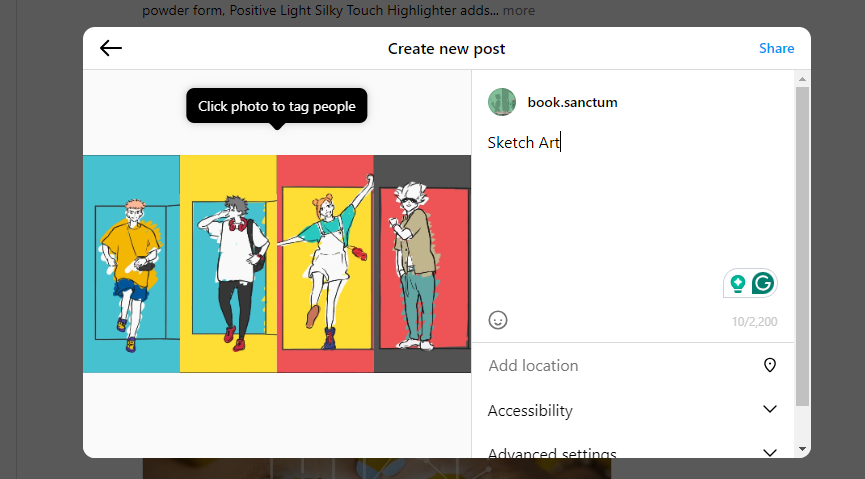Click the book.sanctum profile avatar
This screenshot has height=479, width=865.
502,102
